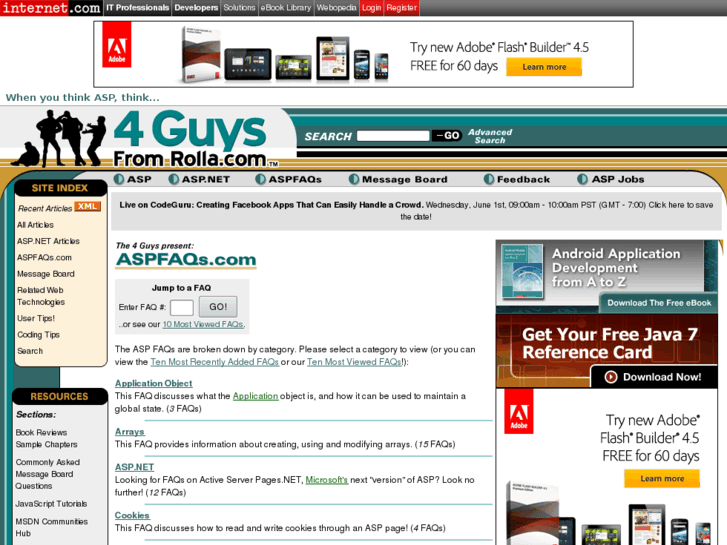Click the Adobe logo in sidebar ad
The width and height of the screenshot is (727, 545).
(x=519, y=412)
